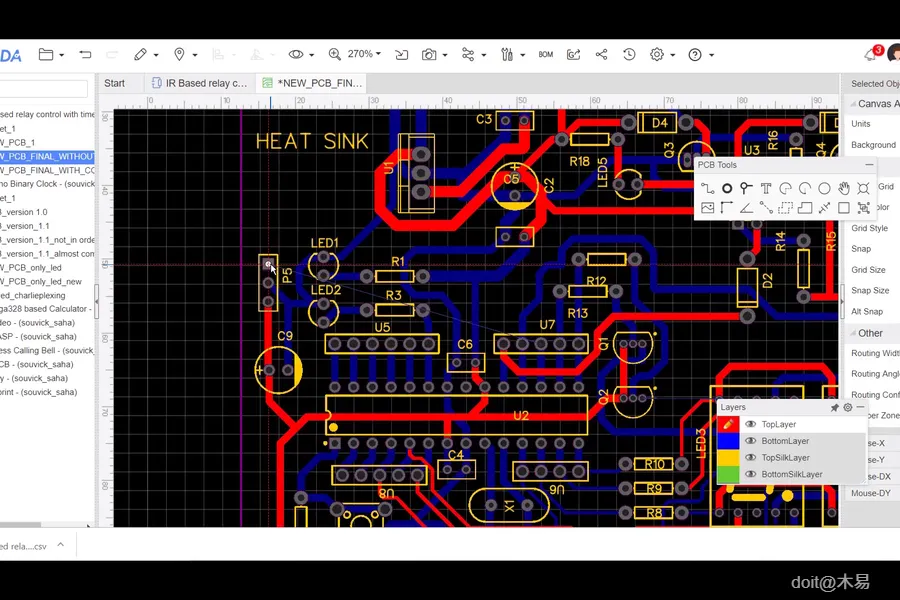Toggle the TopSilkLayer eye icon
This screenshot has height=600, width=900.
(x=751, y=457)
